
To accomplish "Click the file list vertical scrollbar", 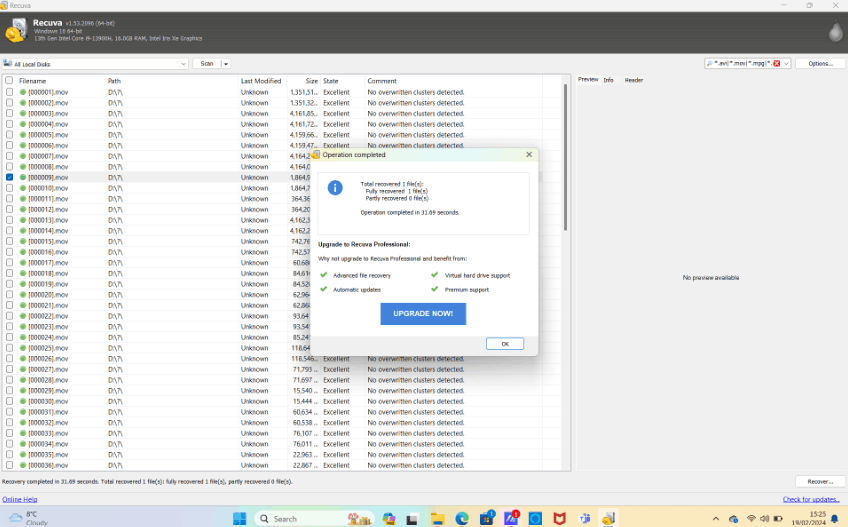I will pyautogui.click(x=566, y=157).
